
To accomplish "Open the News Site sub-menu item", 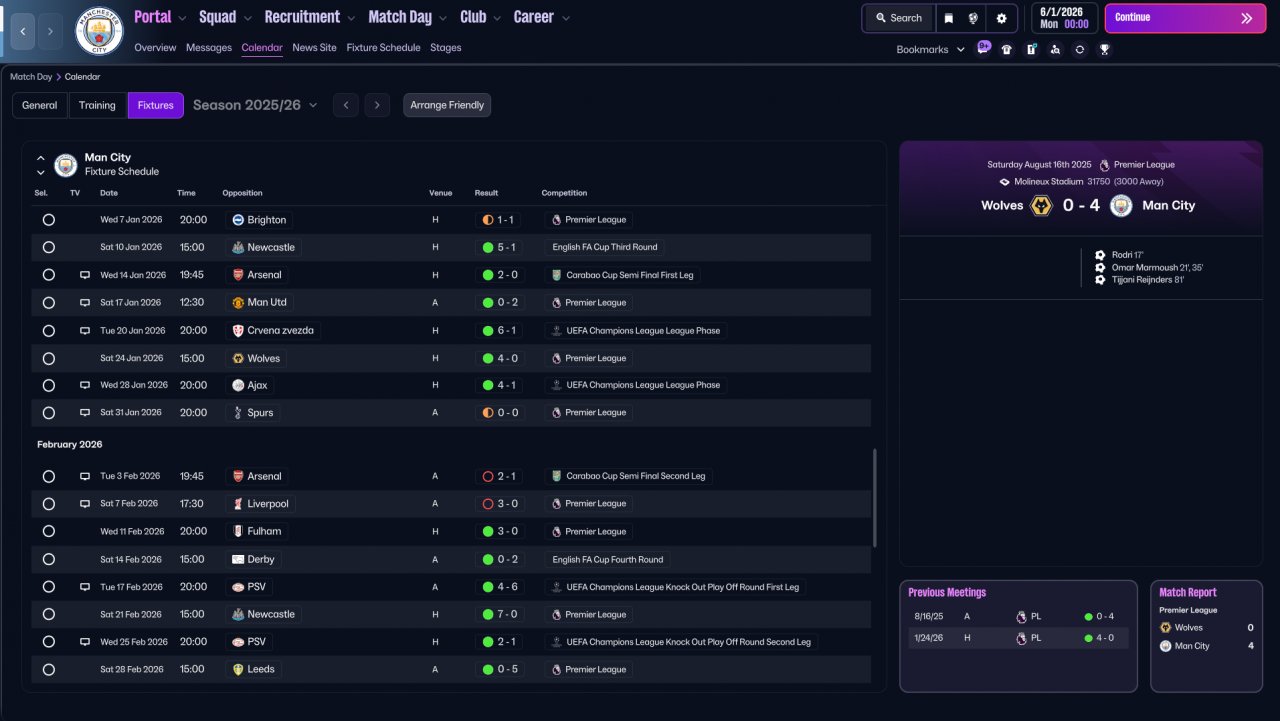I will [x=315, y=47].
